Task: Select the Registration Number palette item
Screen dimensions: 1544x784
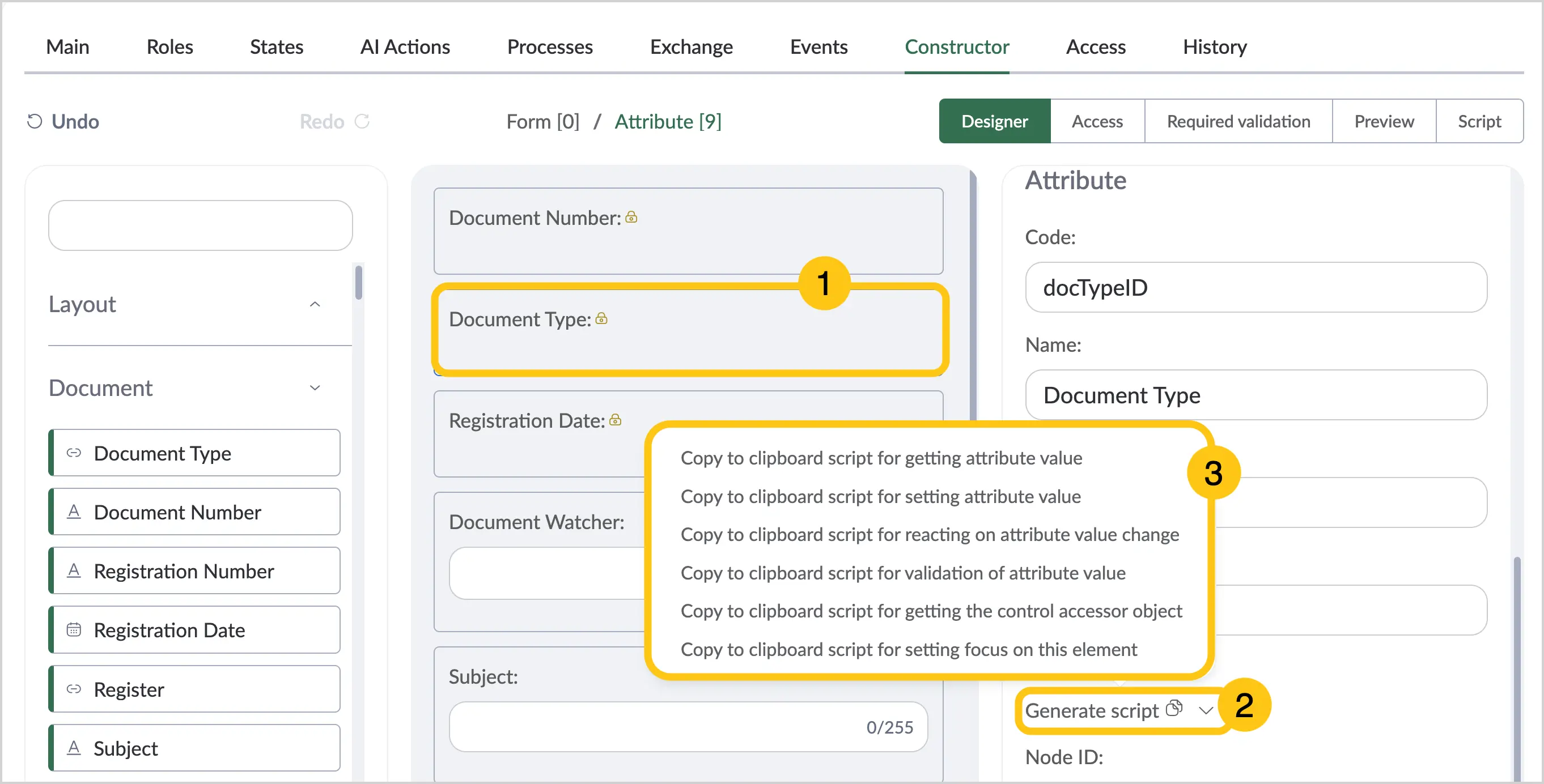Action: [194, 571]
